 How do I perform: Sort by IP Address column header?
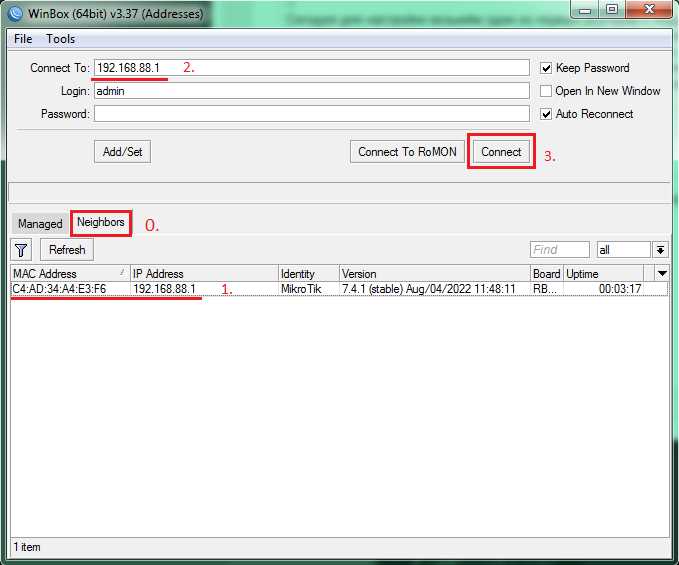coord(204,274)
